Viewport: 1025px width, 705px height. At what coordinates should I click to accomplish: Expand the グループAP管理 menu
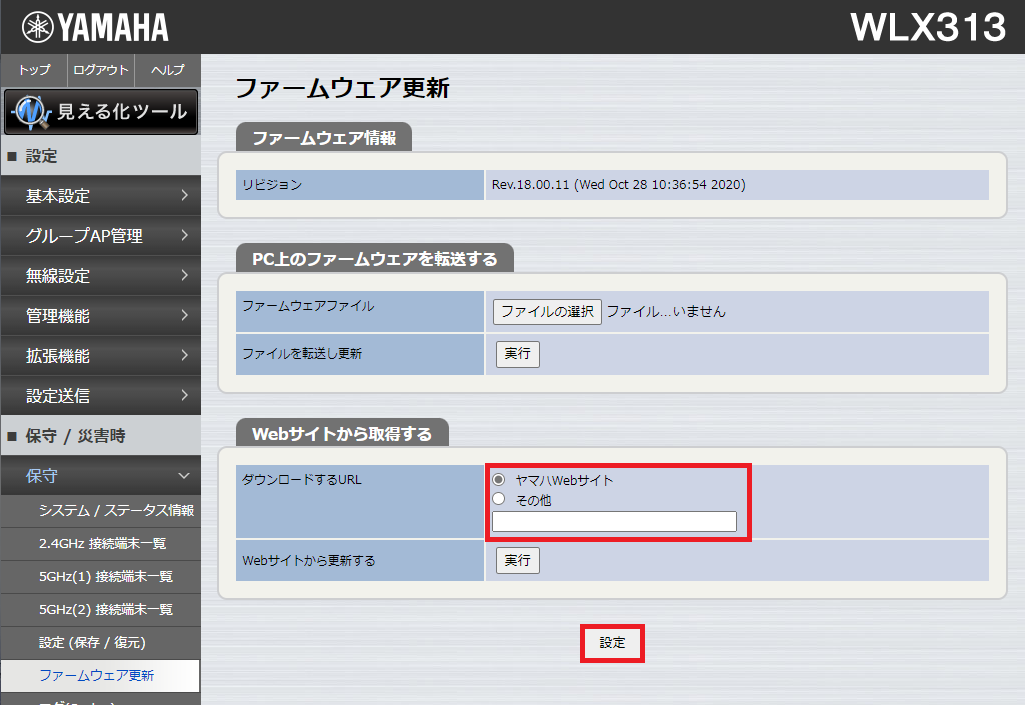pos(100,236)
